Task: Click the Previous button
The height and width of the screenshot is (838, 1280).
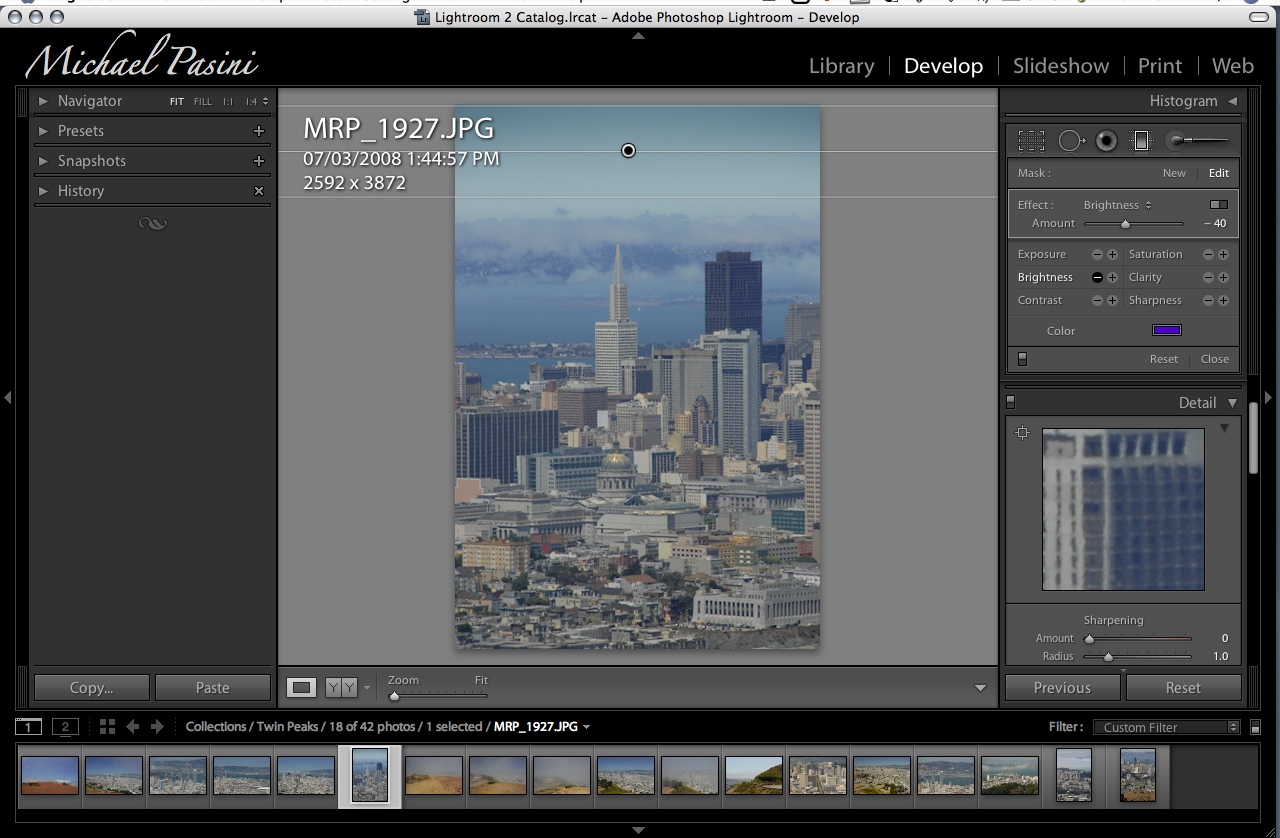Action: [1062, 688]
